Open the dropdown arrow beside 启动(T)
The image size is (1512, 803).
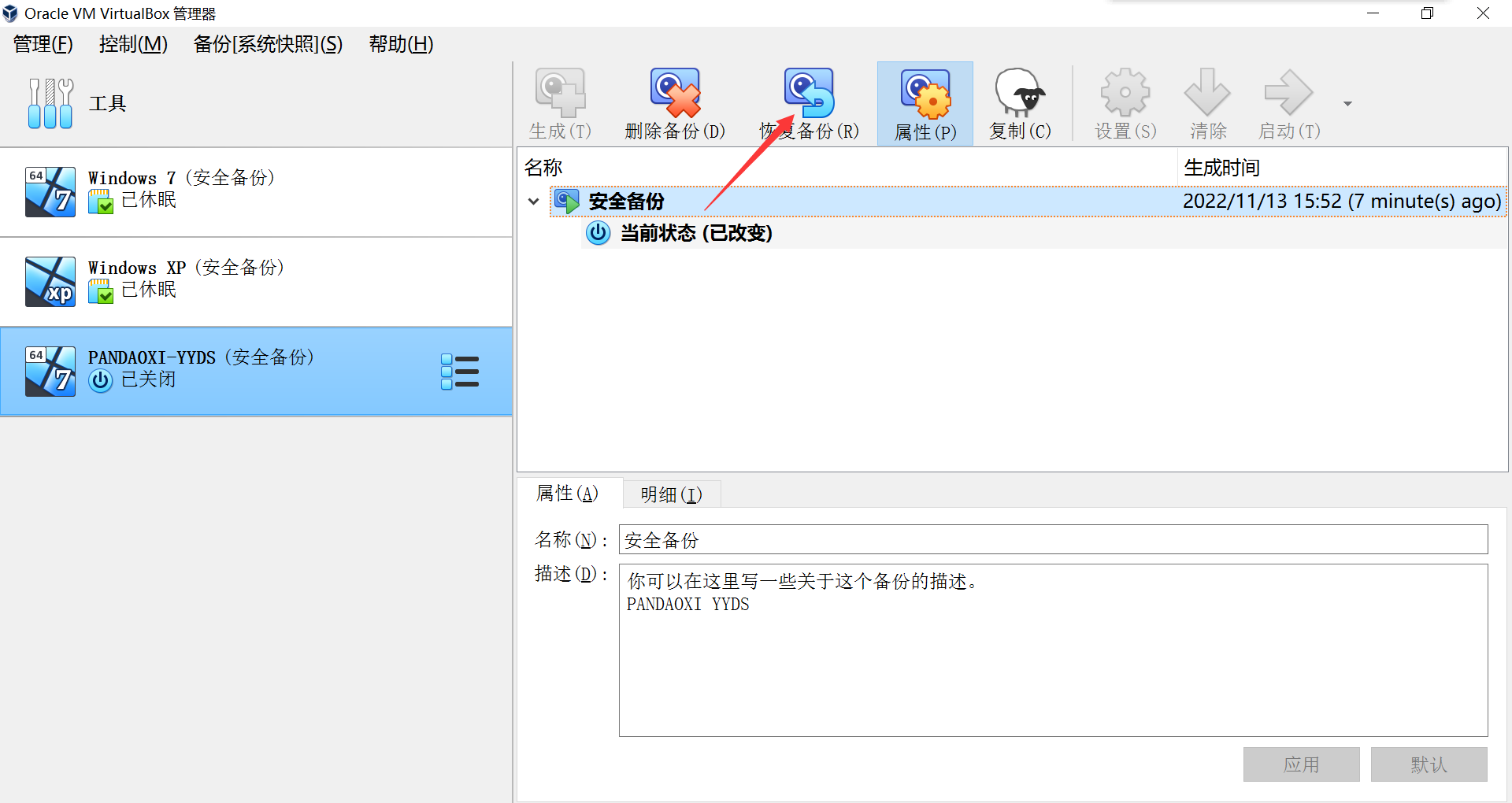pos(1347,104)
